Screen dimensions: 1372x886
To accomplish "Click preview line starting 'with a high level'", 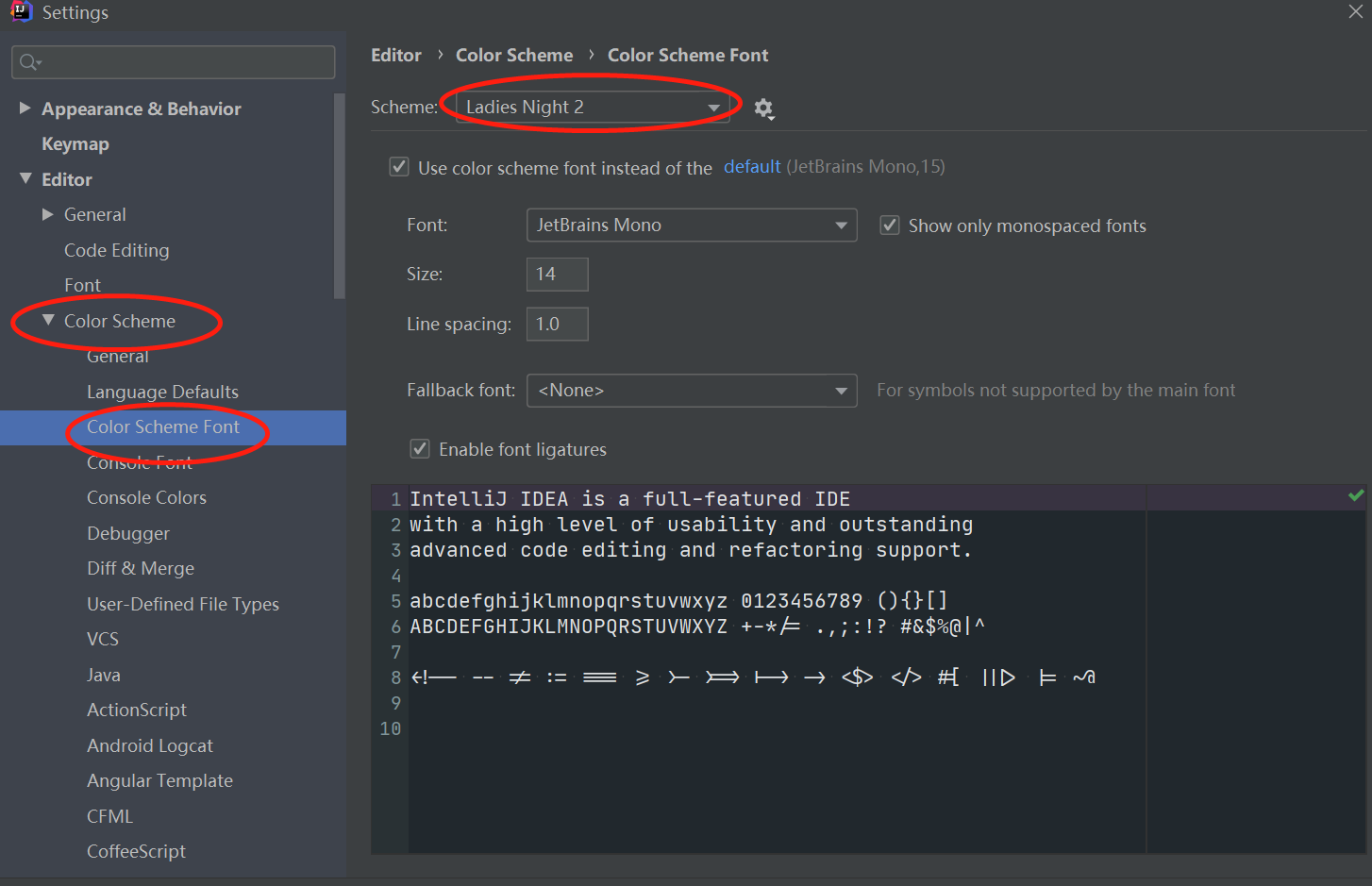I will pos(691,524).
